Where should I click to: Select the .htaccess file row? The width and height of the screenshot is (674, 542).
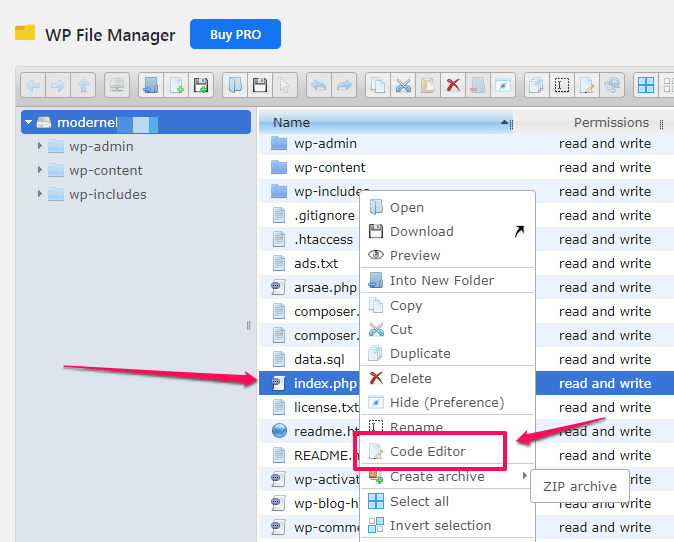(x=466, y=239)
